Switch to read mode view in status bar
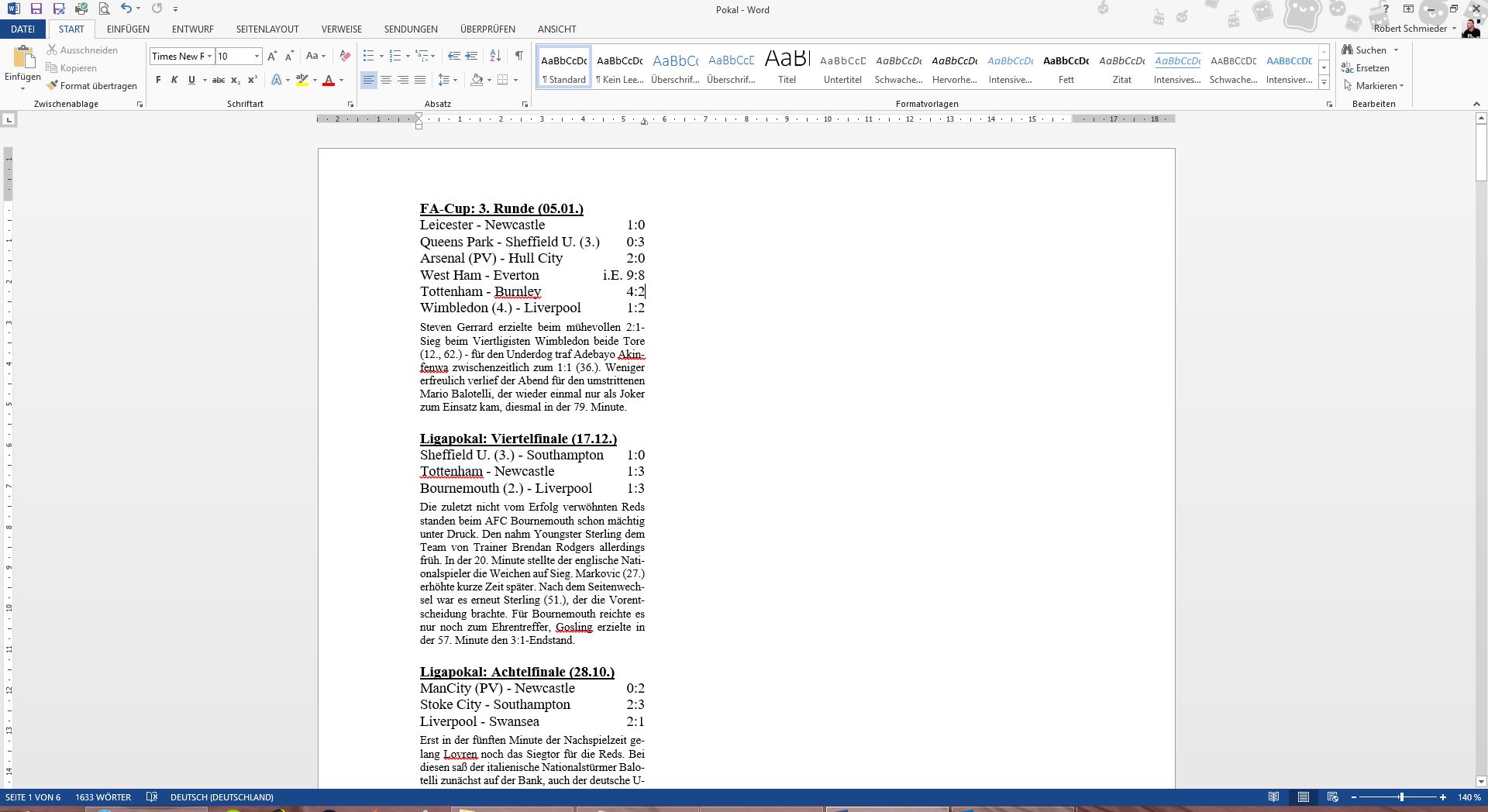 pos(1273,797)
